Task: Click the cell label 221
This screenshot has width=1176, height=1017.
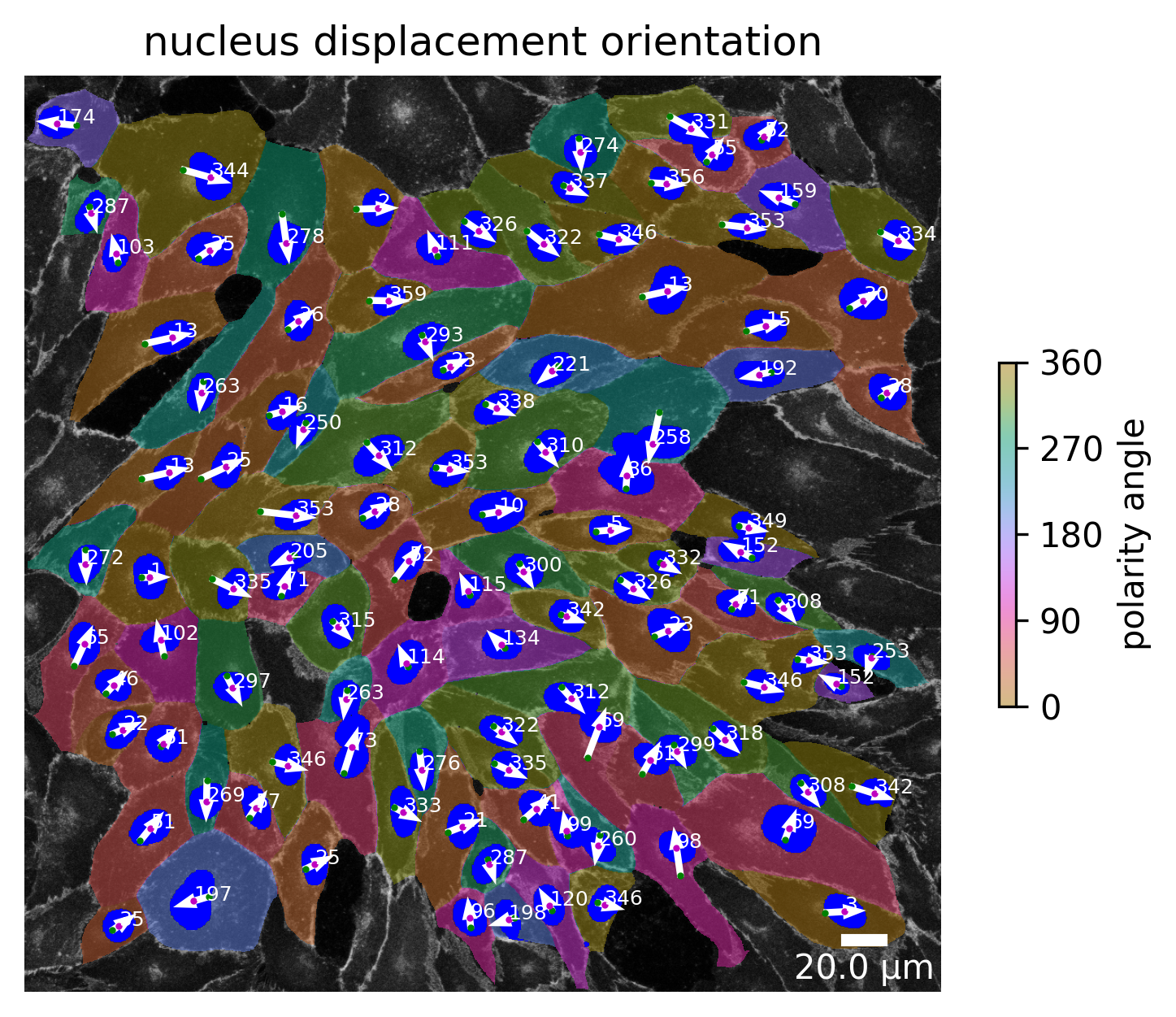Action: click(571, 364)
